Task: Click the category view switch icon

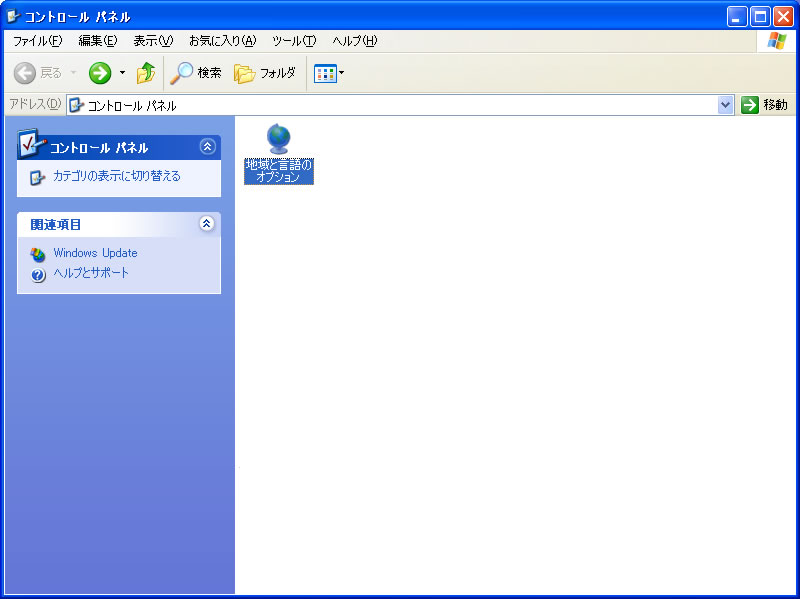Action: click(x=37, y=177)
